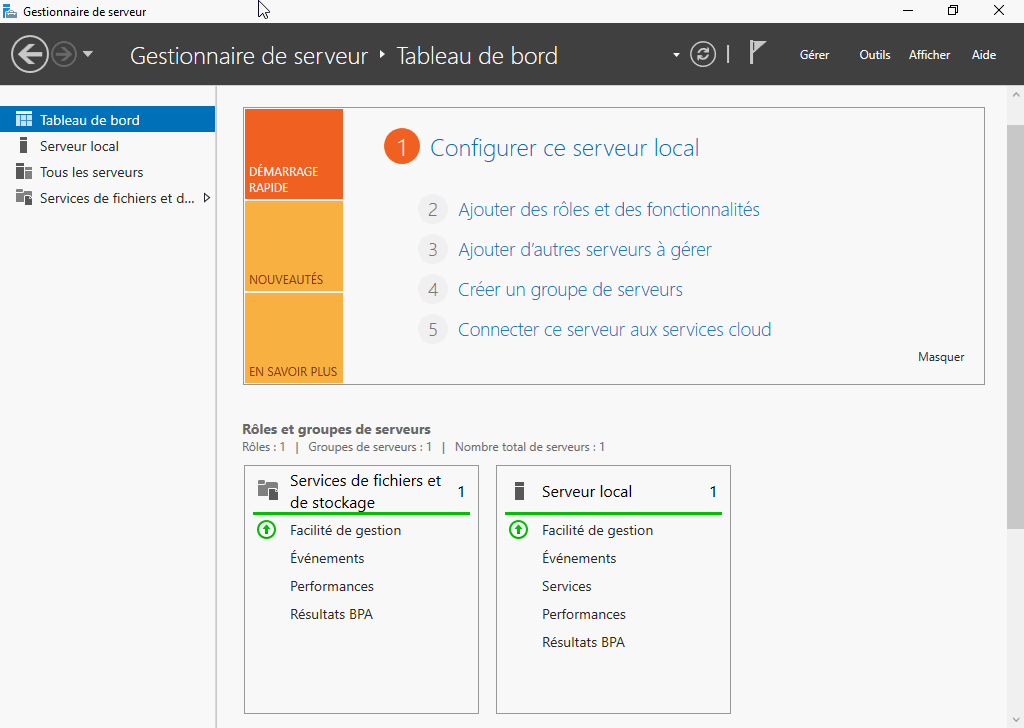Expand Services de fichiers et de stockage submenu

pyautogui.click(x=207, y=198)
